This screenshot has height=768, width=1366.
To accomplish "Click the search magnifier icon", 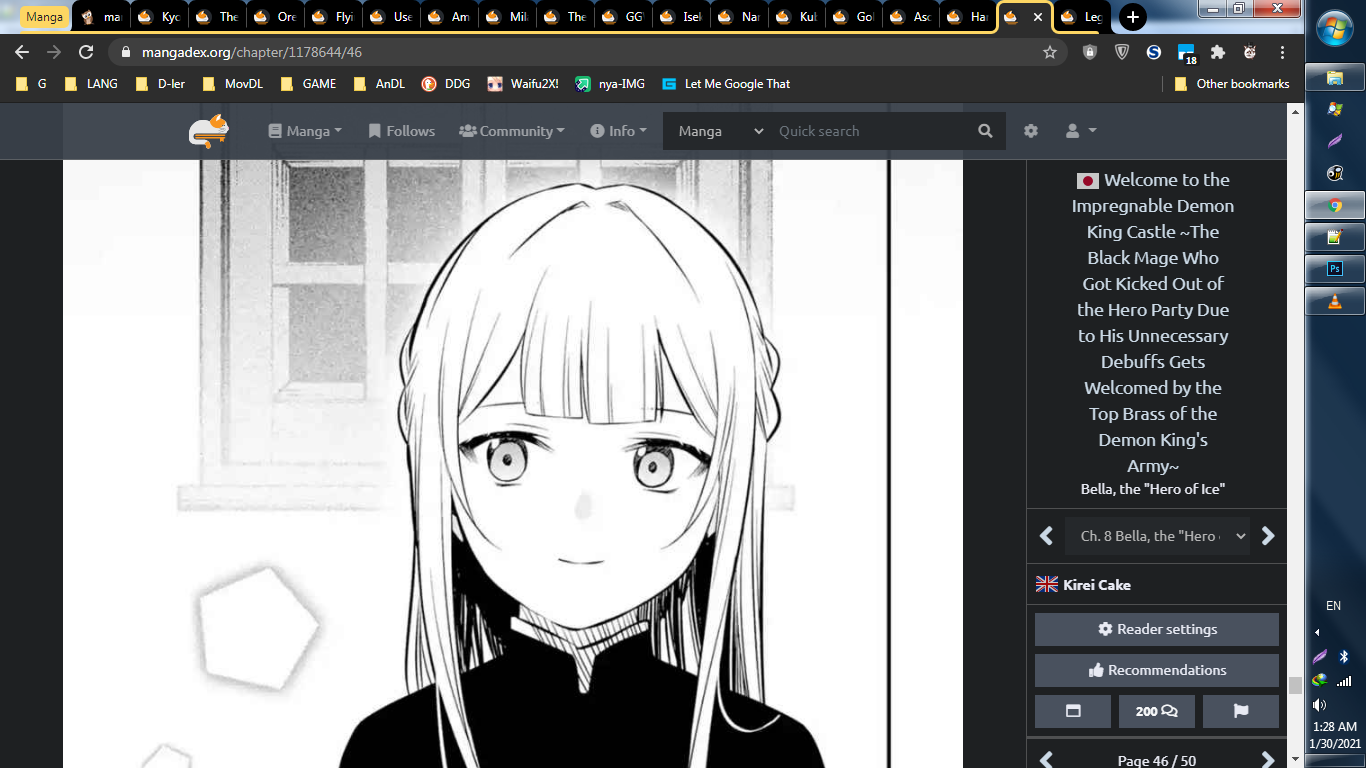I will click(x=985, y=131).
